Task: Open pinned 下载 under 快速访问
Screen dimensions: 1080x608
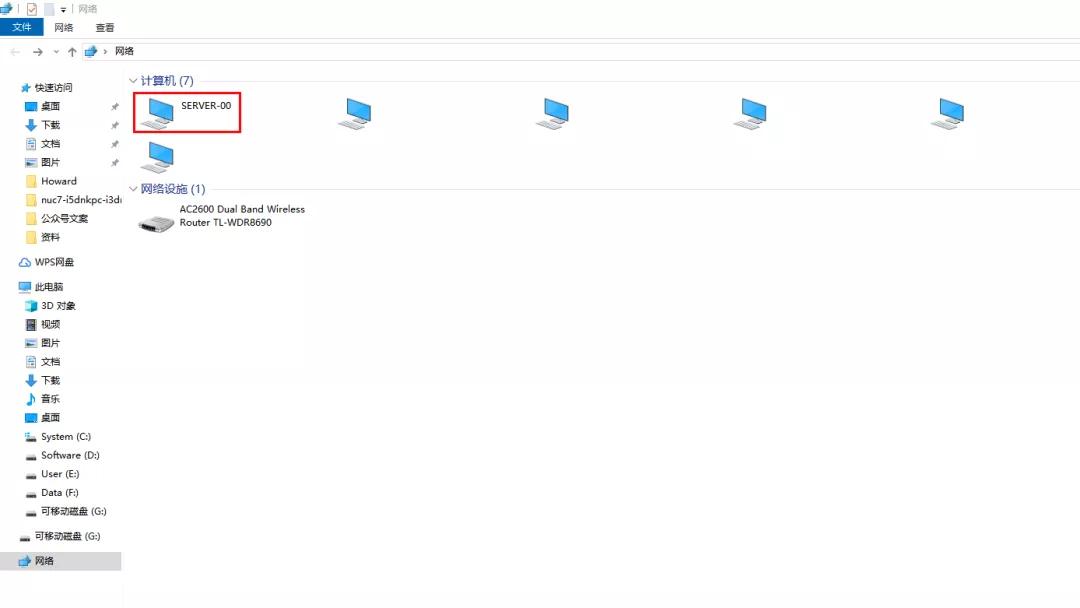Action: point(50,125)
